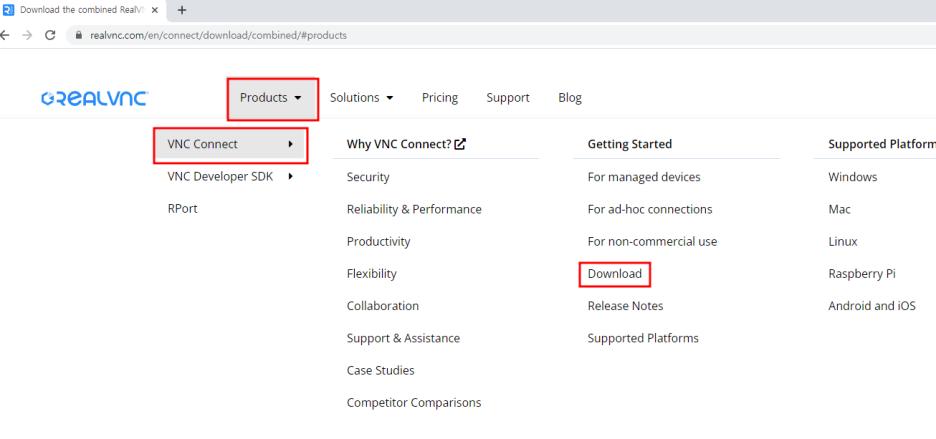Select the Raspberry Pi platform link
The width and height of the screenshot is (936, 439).
862,274
